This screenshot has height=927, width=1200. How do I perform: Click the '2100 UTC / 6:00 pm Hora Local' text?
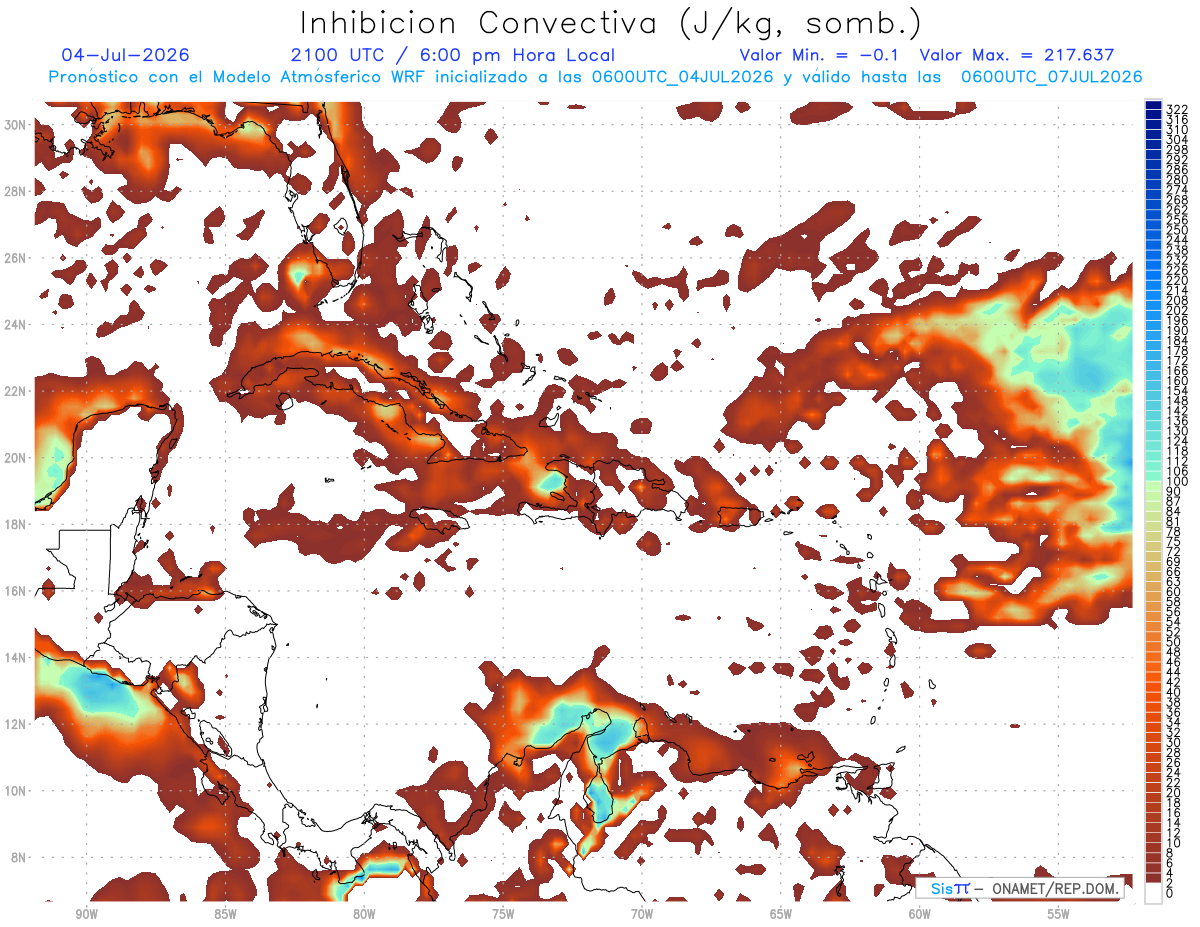click(453, 55)
